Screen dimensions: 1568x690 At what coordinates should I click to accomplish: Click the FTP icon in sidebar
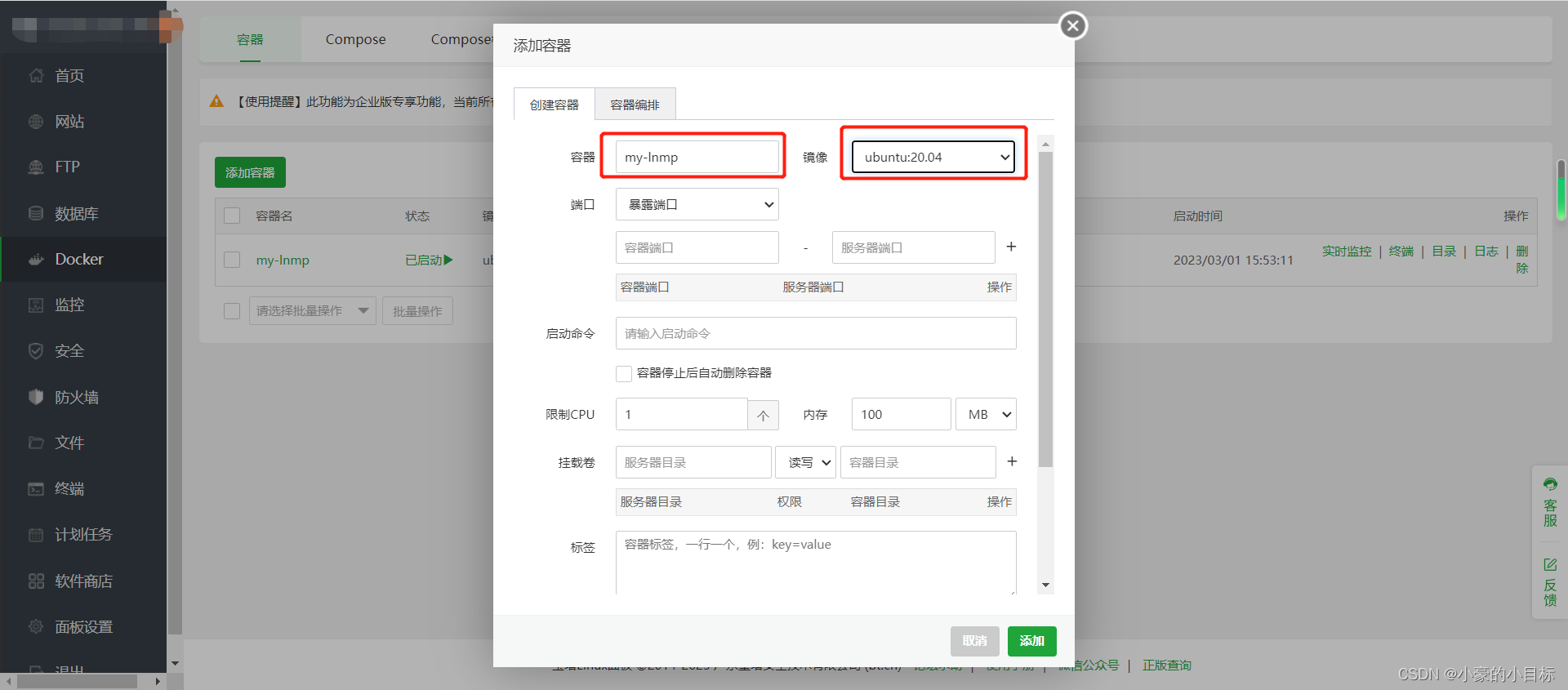(36, 167)
